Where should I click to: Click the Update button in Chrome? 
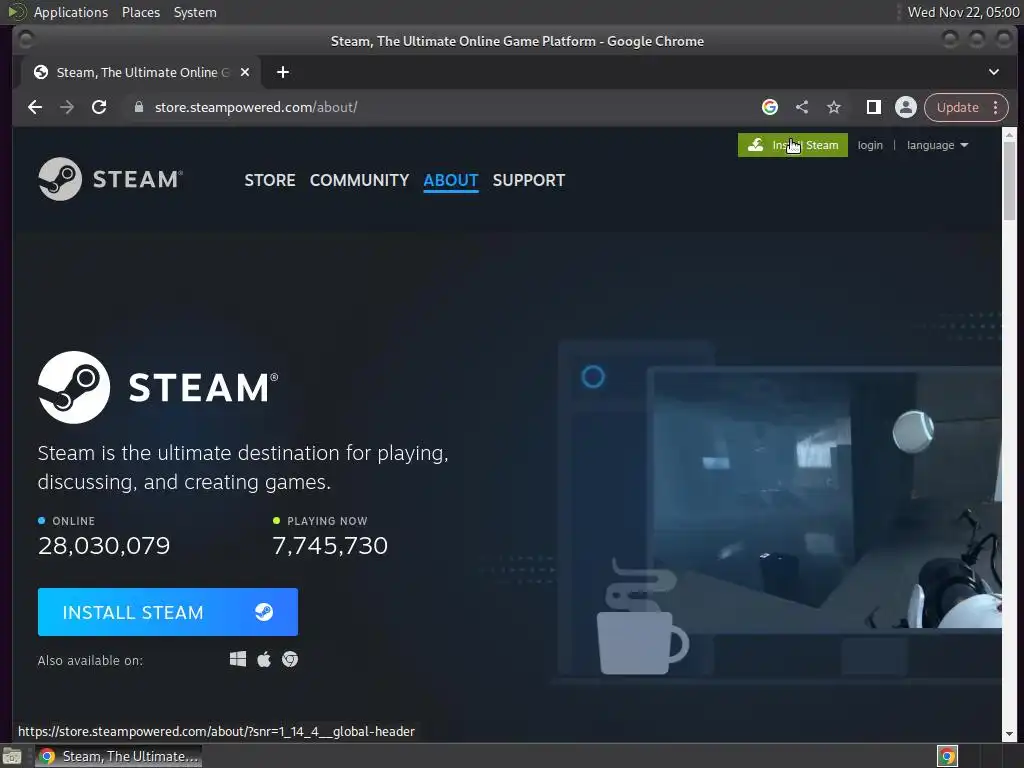click(957, 107)
